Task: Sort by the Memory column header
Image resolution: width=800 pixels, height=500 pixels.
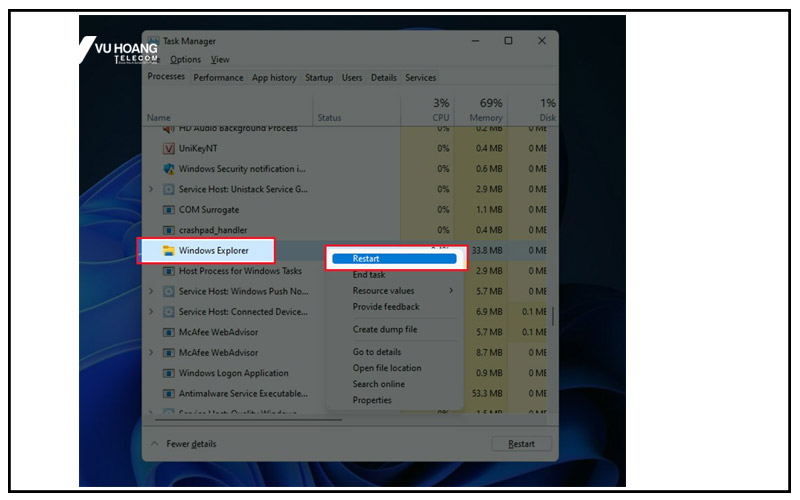Action: coord(486,118)
